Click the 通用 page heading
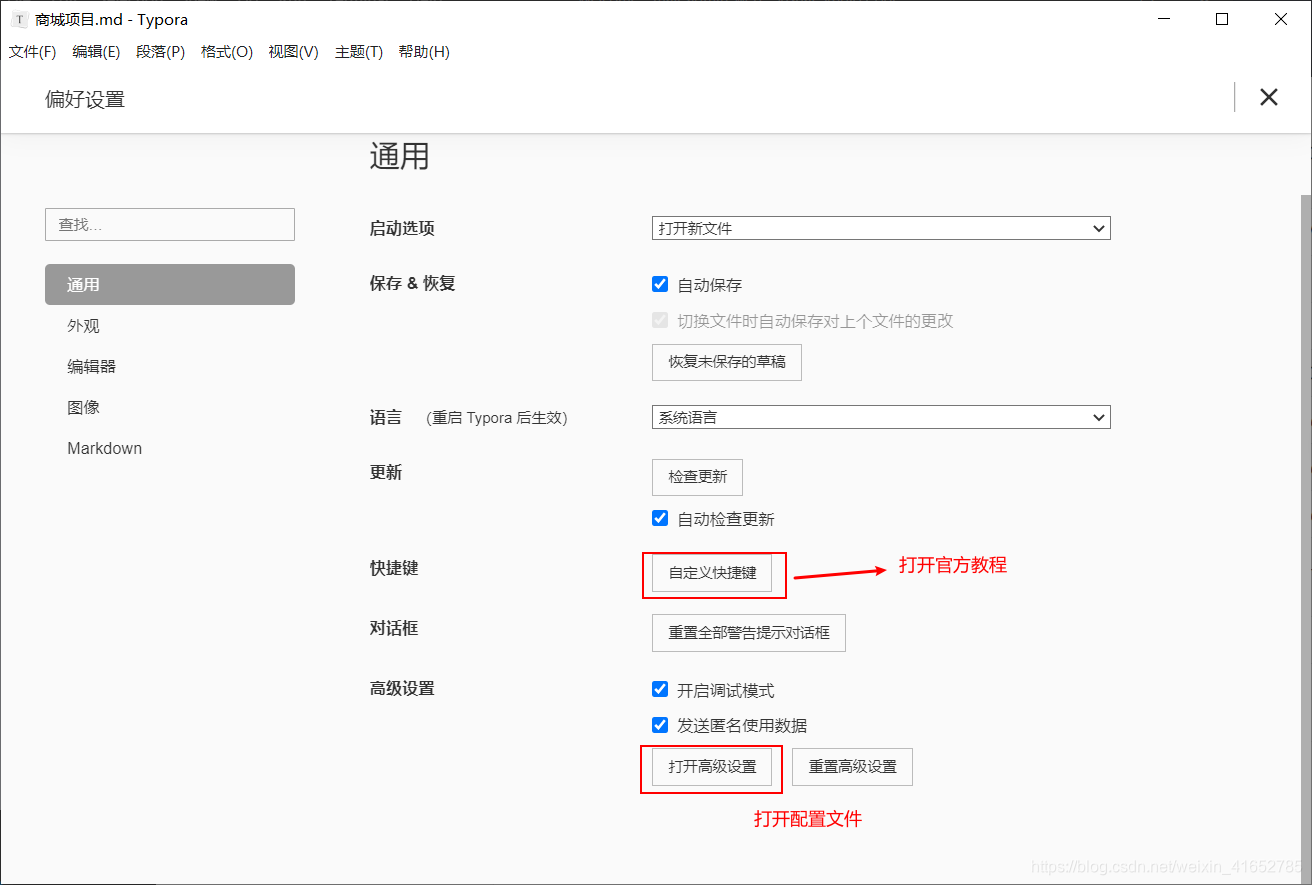This screenshot has height=885, width=1312. (x=399, y=157)
